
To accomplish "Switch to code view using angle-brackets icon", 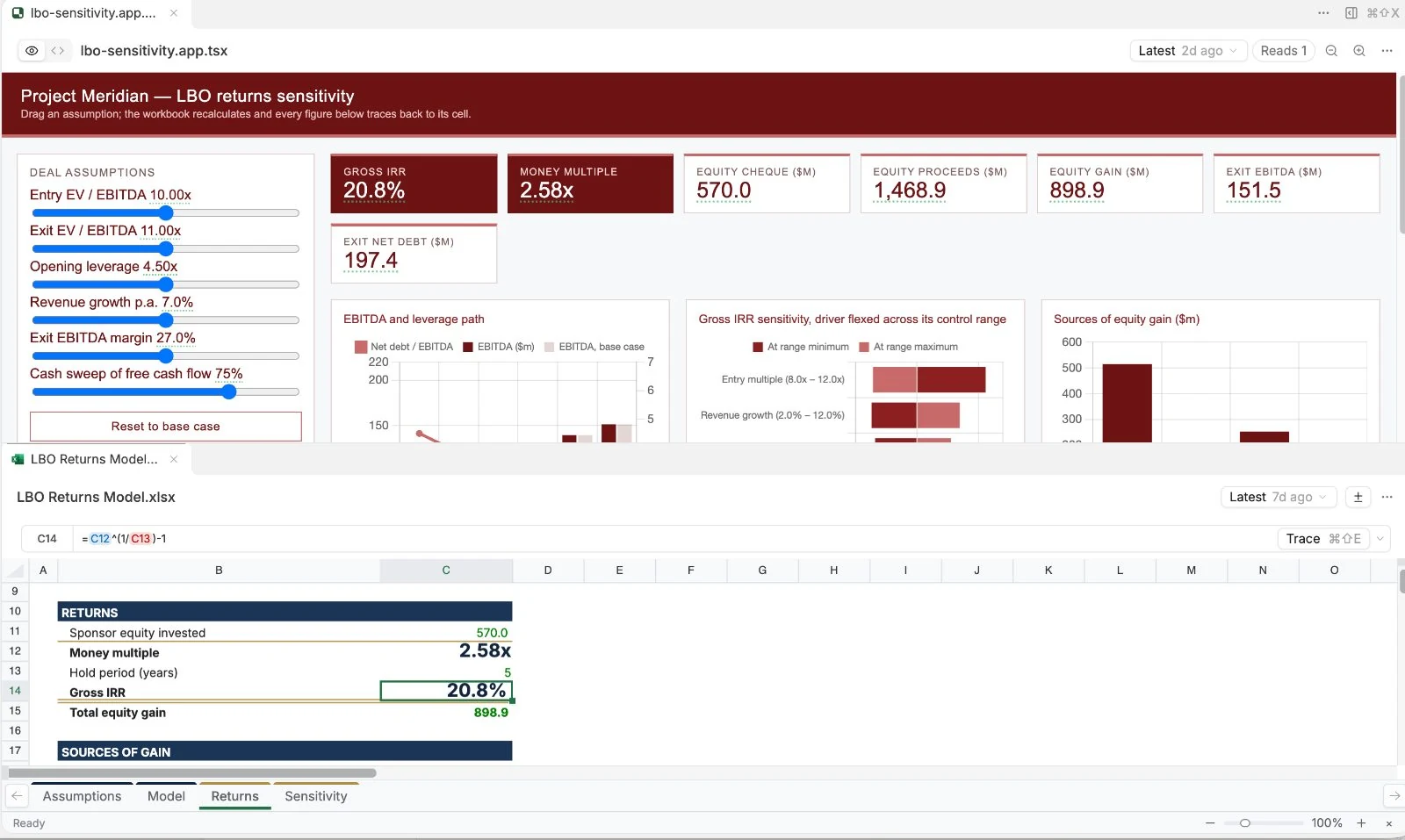I will [58, 51].
